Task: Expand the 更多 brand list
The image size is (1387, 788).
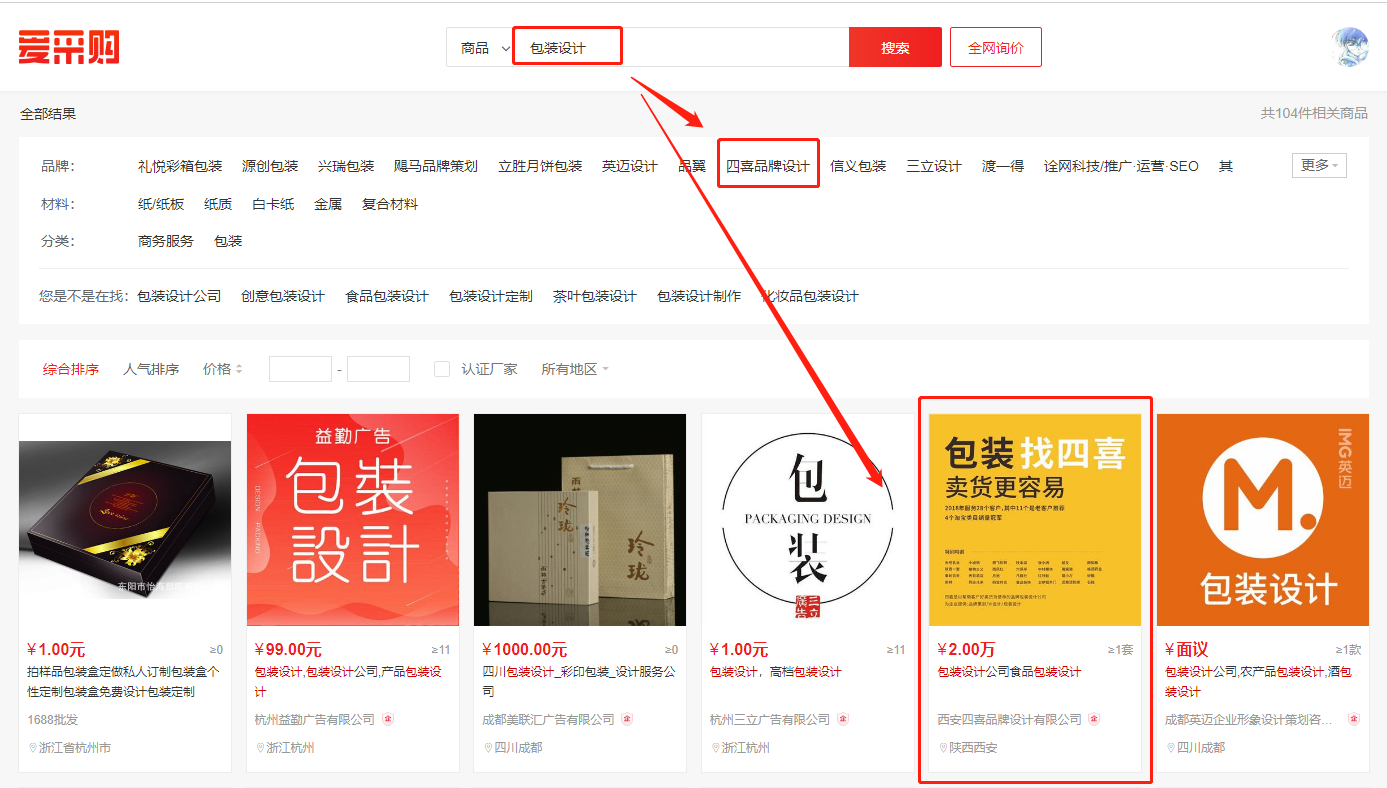Action: 1319,165
